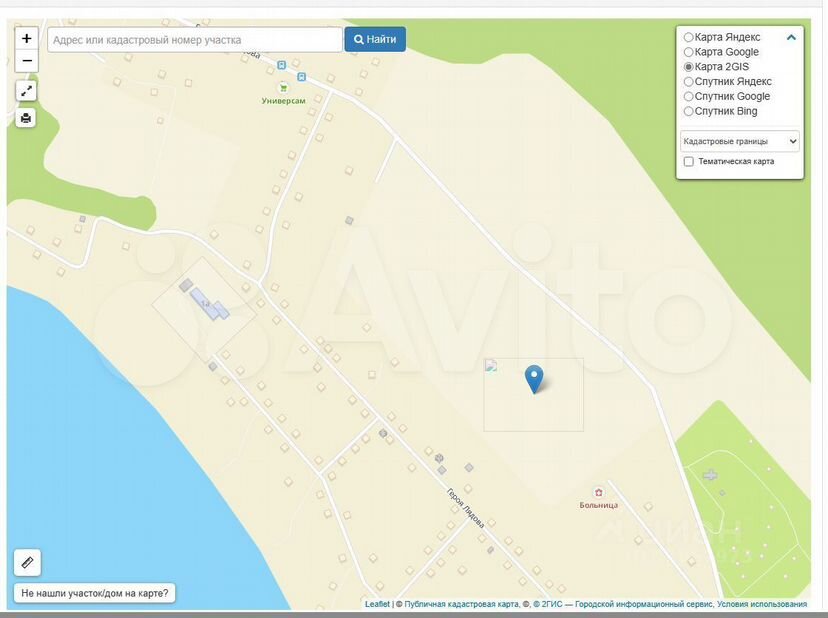Click the Больница hospital icon
The height and width of the screenshot is (618, 828).
[x=598, y=492]
